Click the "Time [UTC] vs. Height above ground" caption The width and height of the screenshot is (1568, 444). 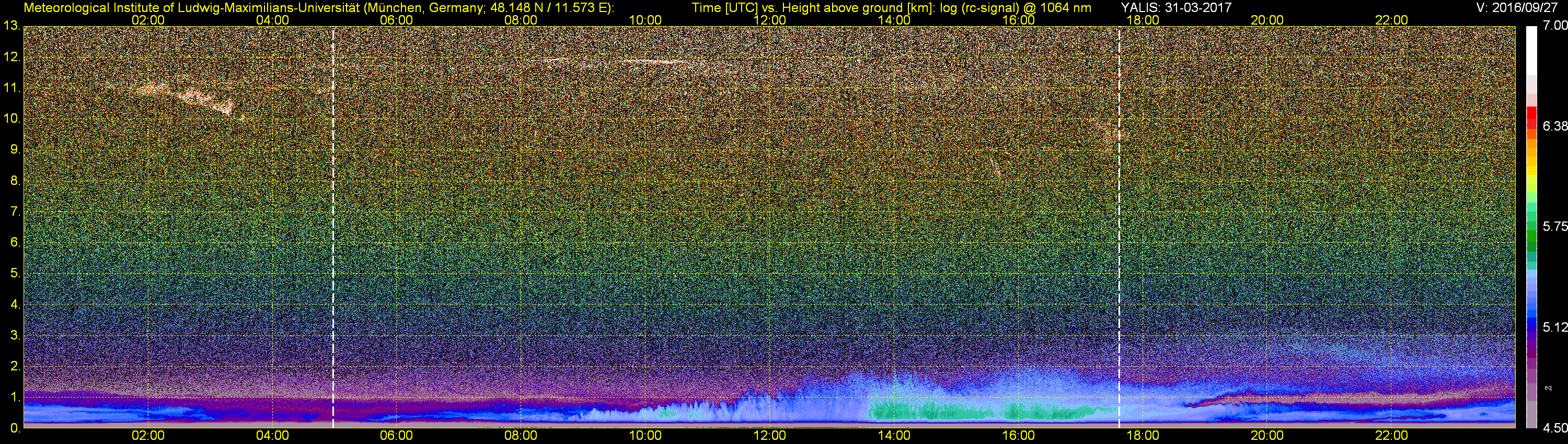tap(891, 8)
